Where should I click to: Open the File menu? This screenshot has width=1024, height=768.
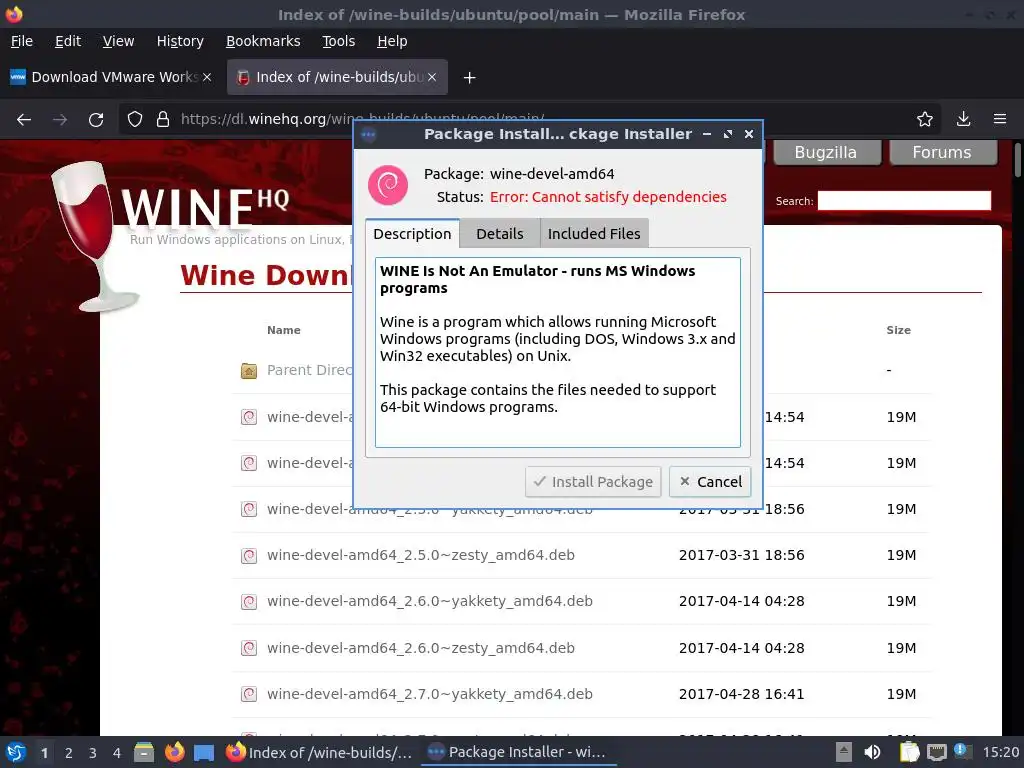pyautogui.click(x=22, y=41)
